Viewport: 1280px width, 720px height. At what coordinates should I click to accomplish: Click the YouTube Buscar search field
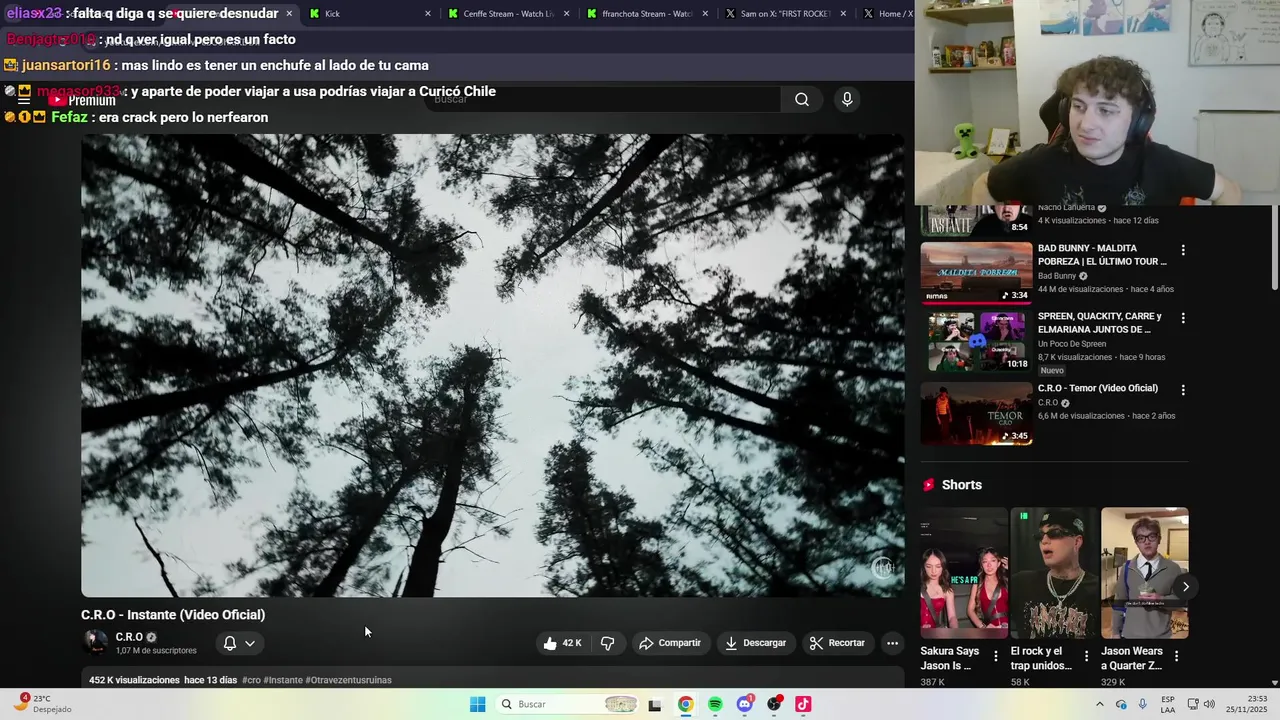(603, 99)
